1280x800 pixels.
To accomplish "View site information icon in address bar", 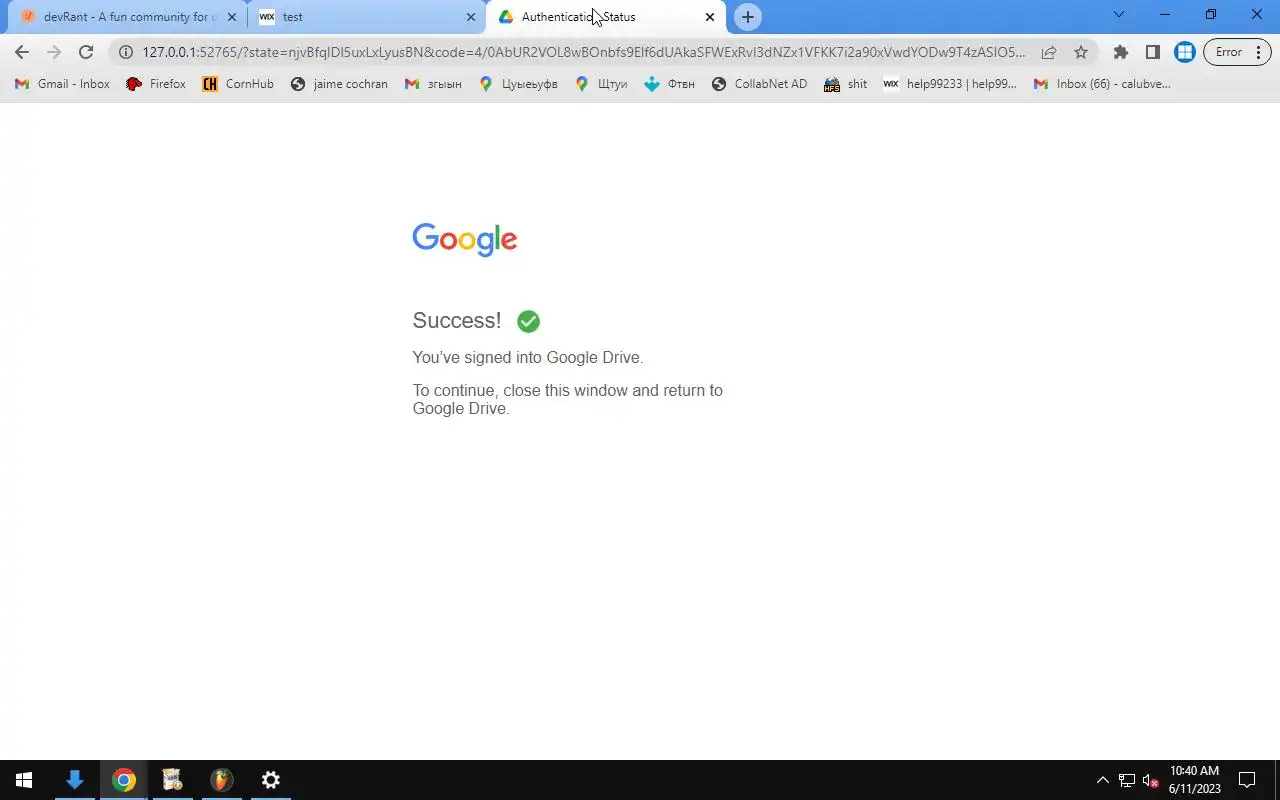I will tap(126, 52).
